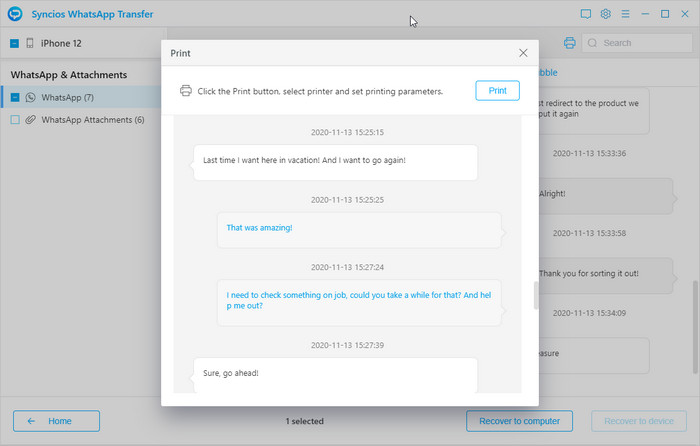This screenshot has height=446, width=700.
Task: Click timestamp 2020-11-13 15:25:15
Action: (x=347, y=132)
